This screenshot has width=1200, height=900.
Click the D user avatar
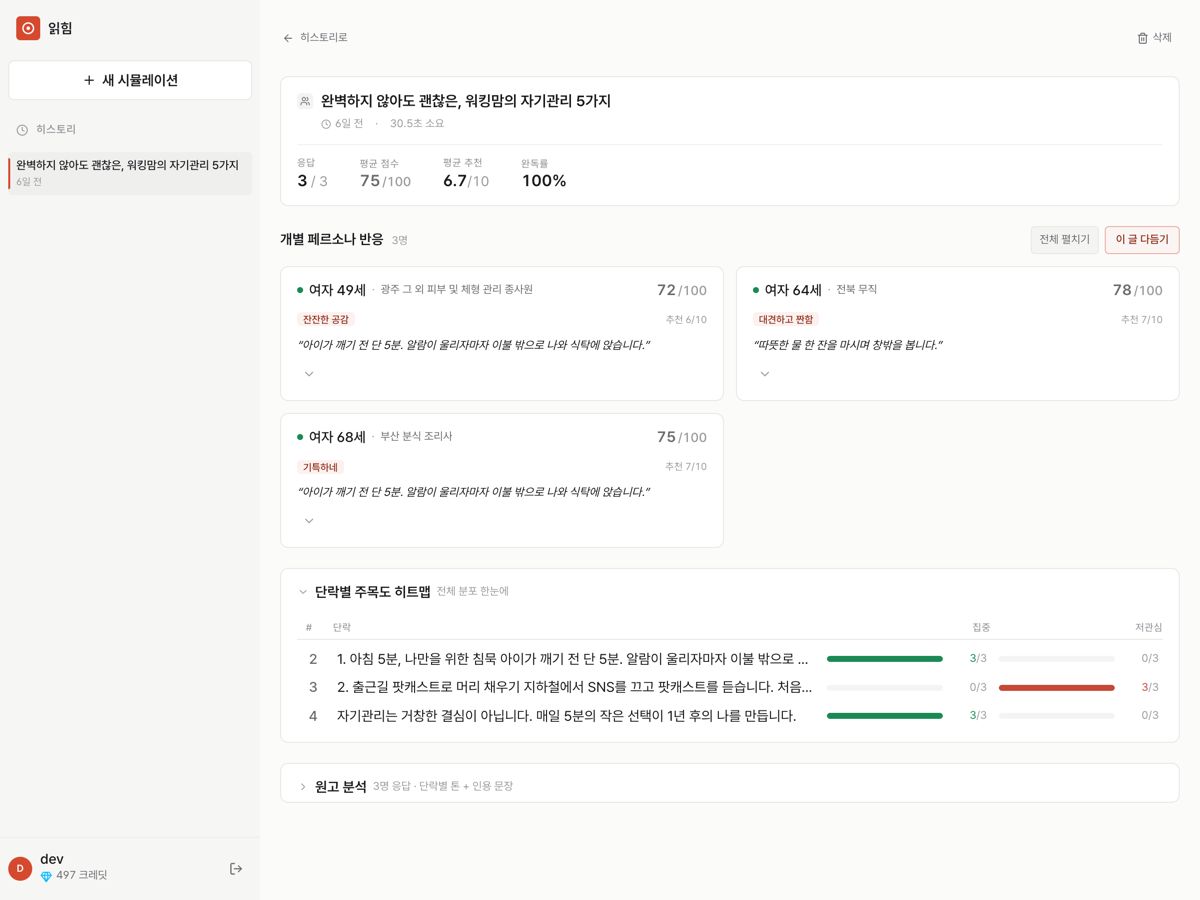20,869
